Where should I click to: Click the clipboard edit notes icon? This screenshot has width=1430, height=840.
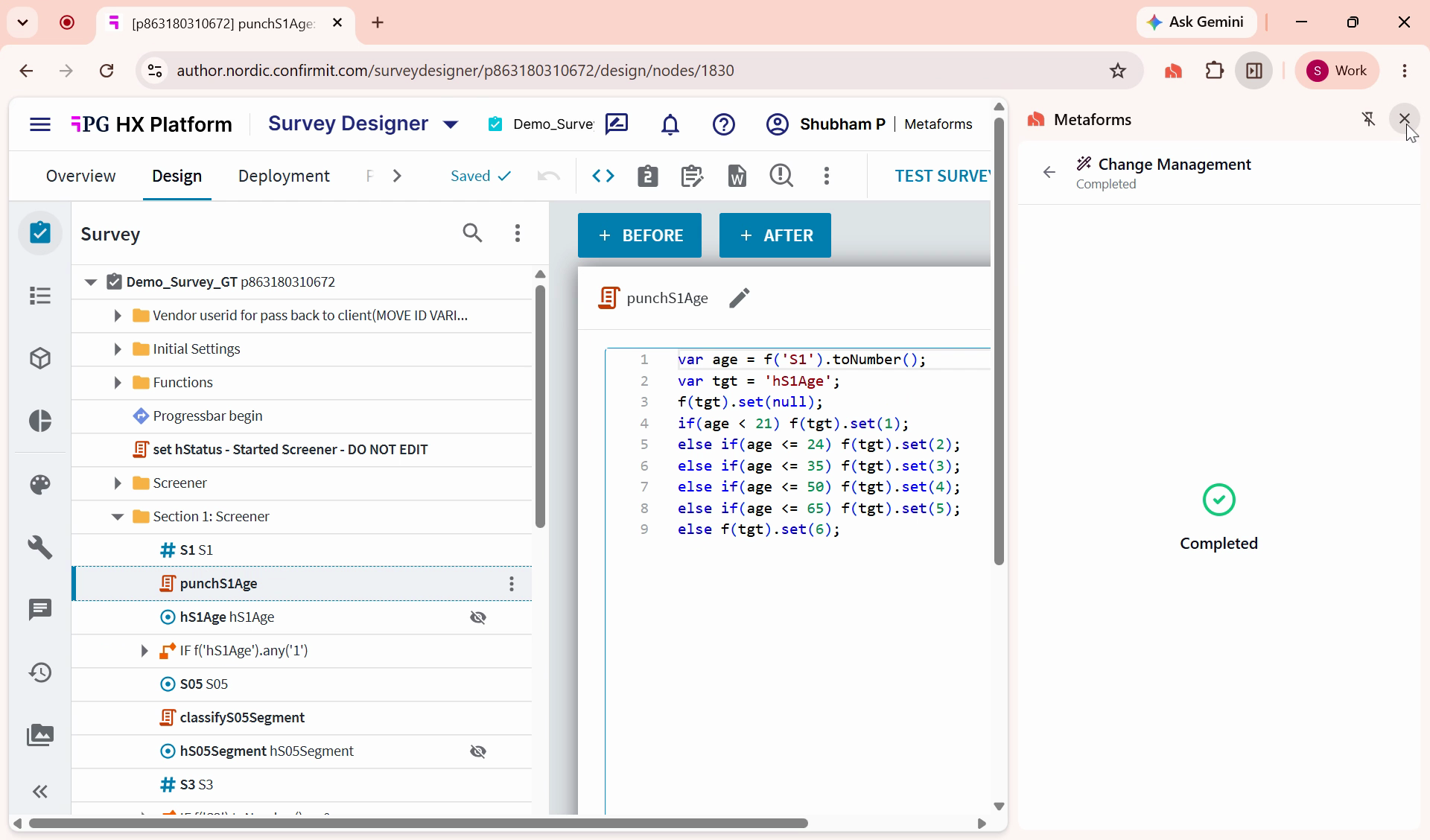[x=692, y=176]
